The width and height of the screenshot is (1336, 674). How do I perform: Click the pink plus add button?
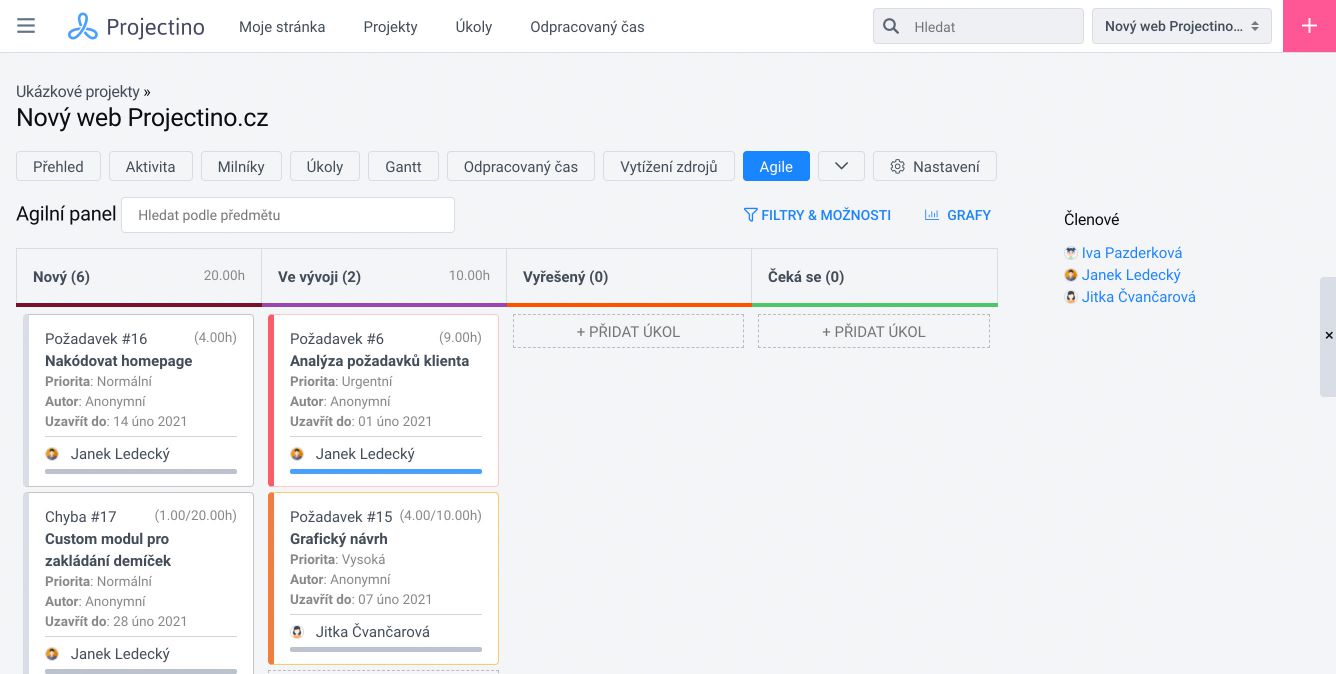(1309, 26)
